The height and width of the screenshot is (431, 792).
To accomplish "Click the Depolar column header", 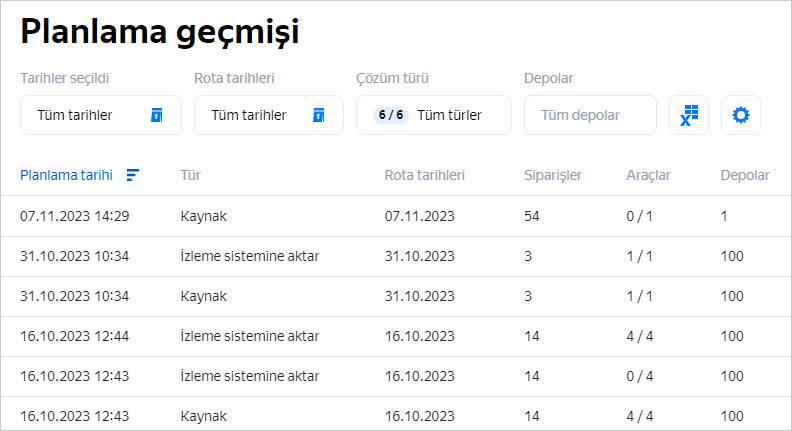I will pos(744,175).
